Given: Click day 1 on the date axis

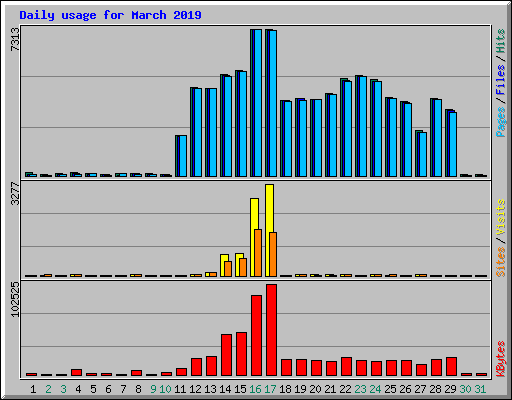Looking at the screenshot, I should (33, 389).
